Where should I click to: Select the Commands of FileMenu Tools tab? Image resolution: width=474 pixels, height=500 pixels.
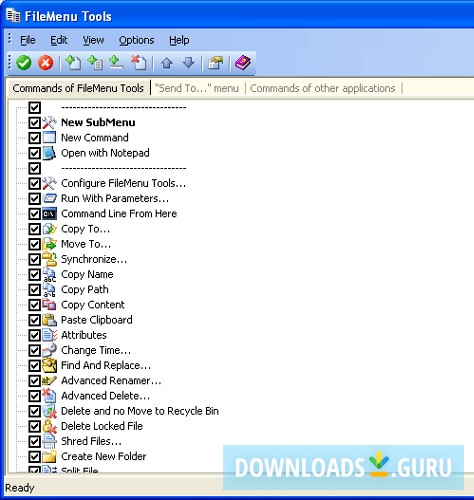click(x=78, y=88)
